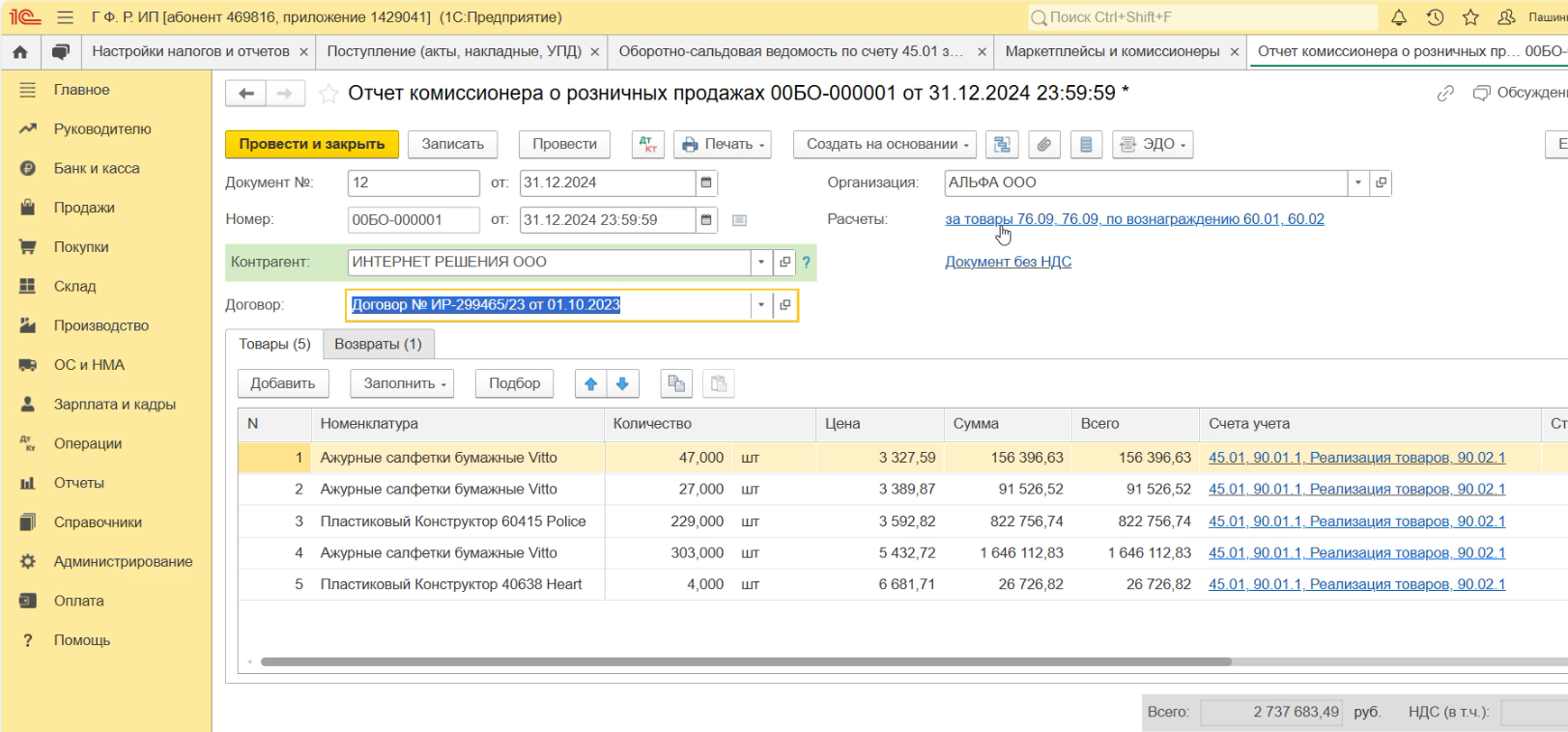Close the Настройки налогов и отчетов tab
1568x732 pixels.
point(303,52)
